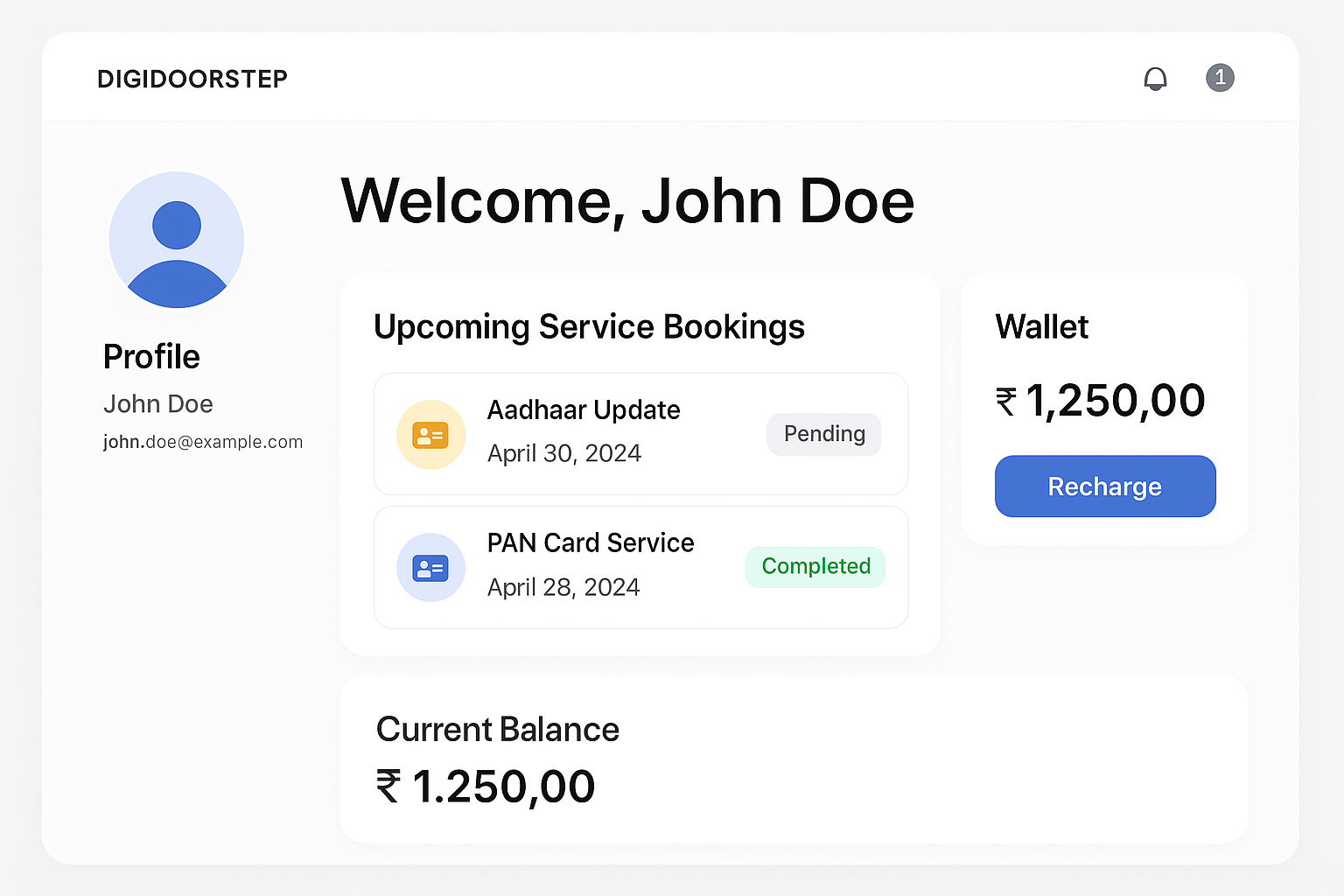
Task: Click the notification count badge showing 1
Action: click(x=1220, y=78)
